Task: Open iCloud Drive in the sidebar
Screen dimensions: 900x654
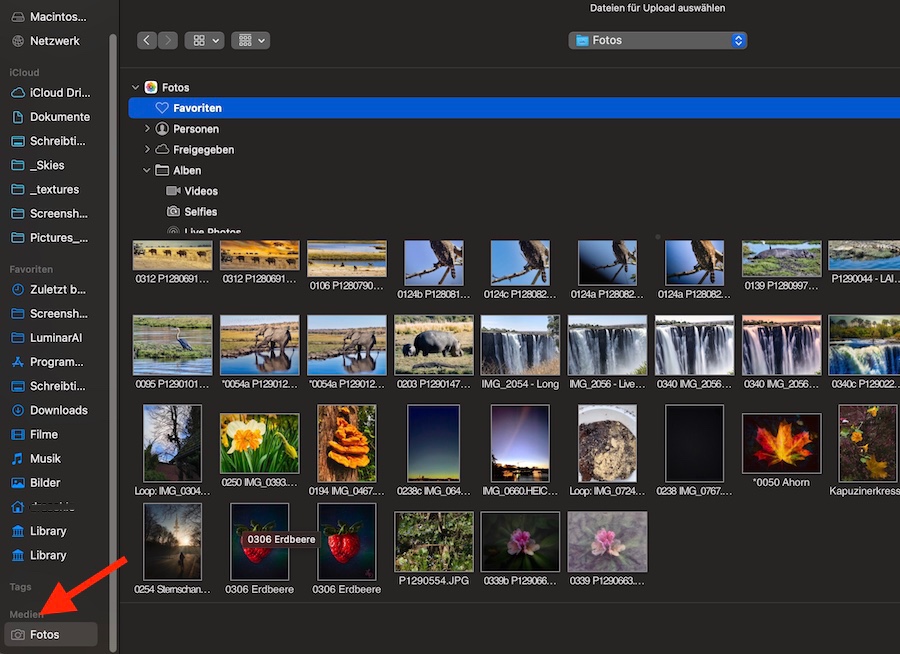Action: pos(59,93)
